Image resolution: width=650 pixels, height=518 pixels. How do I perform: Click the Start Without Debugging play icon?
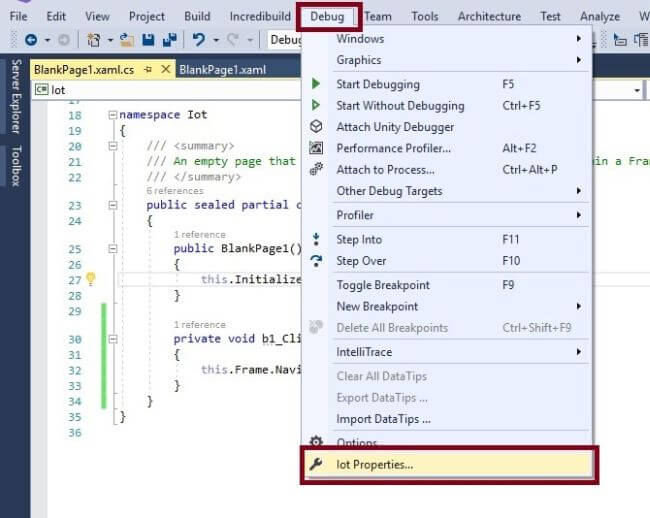tap(315, 105)
